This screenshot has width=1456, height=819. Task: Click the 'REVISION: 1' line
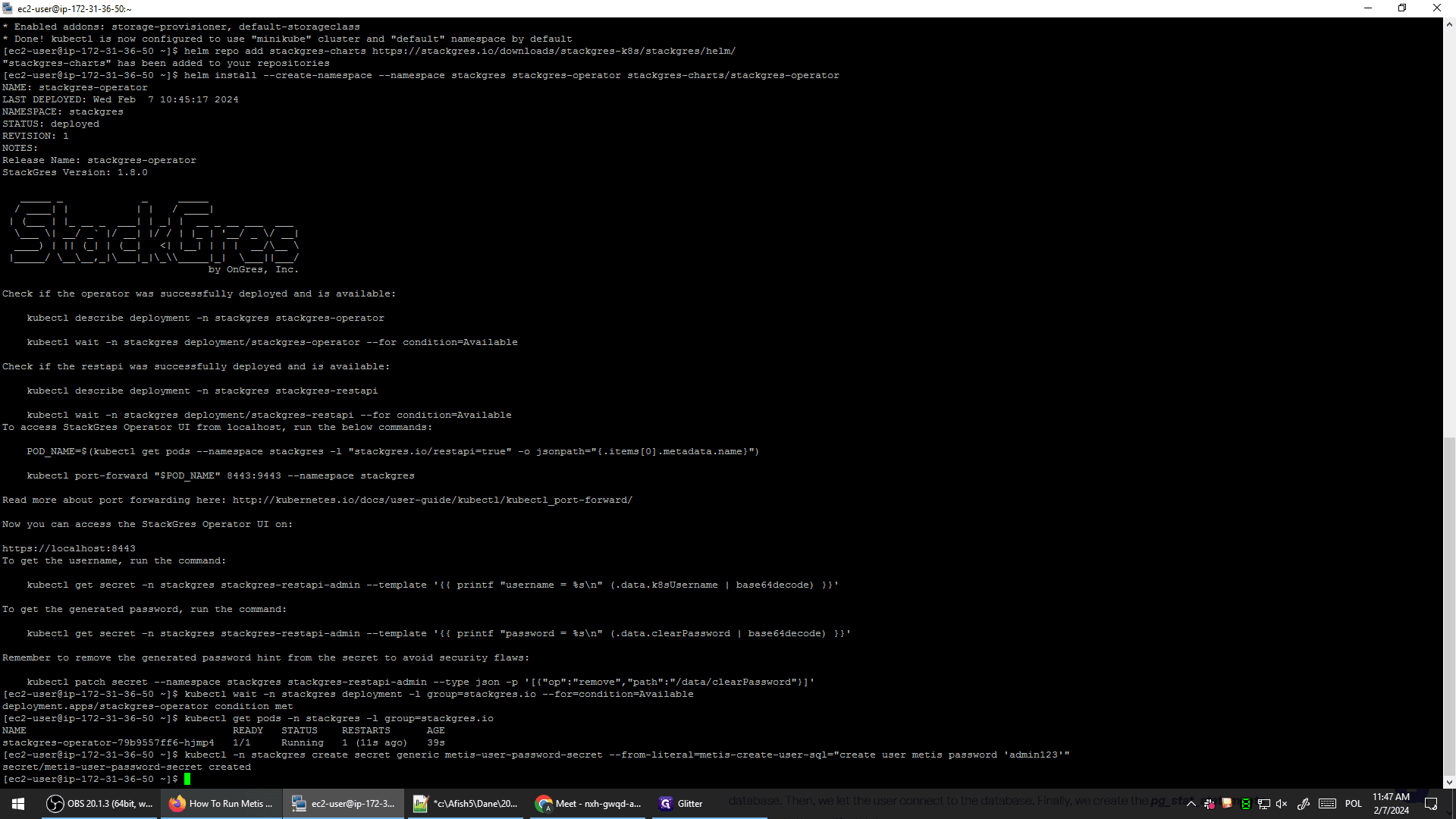coord(36,136)
